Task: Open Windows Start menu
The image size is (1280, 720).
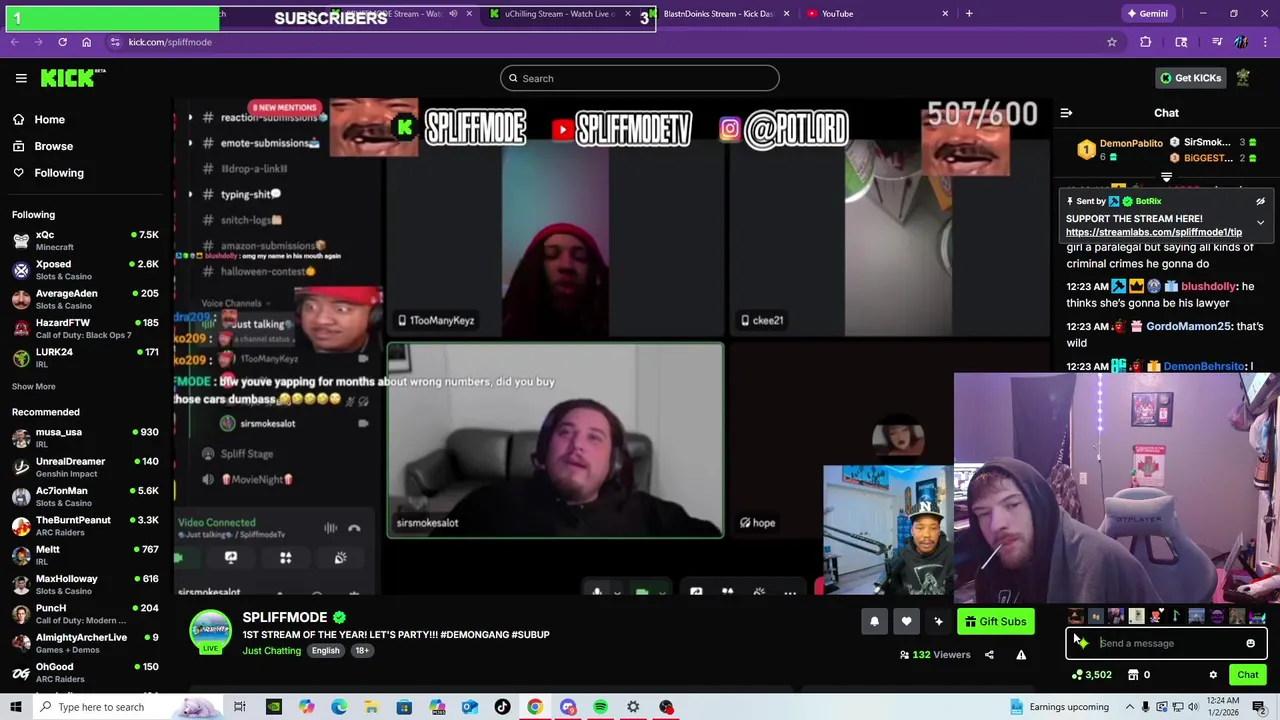Action: pyautogui.click(x=15, y=707)
